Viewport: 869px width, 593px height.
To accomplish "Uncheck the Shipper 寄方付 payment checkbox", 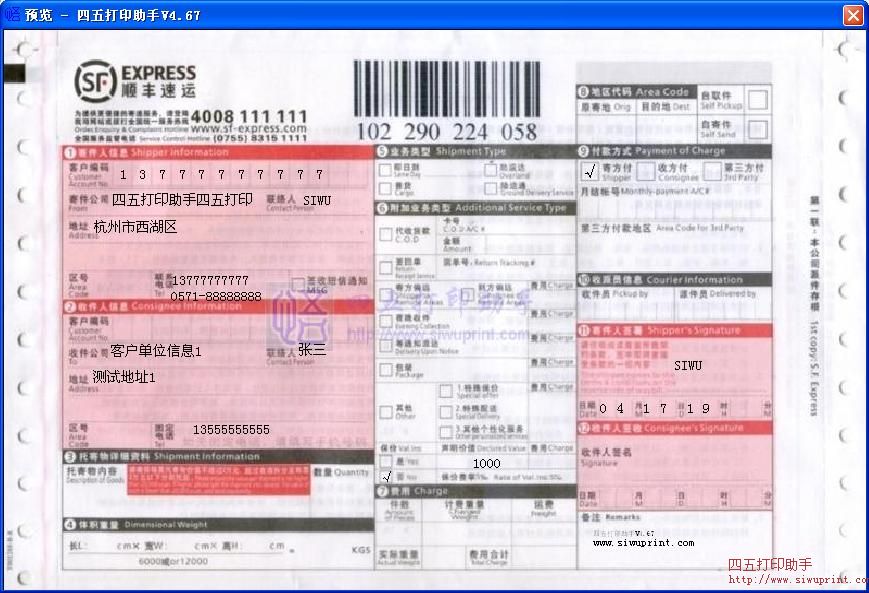I will (589, 170).
